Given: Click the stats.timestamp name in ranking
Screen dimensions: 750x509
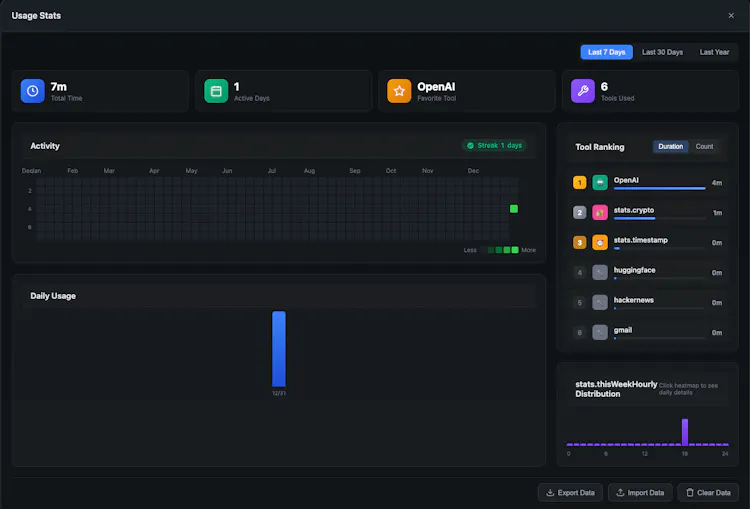Looking at the screenshot, I should tap(640, 240).
